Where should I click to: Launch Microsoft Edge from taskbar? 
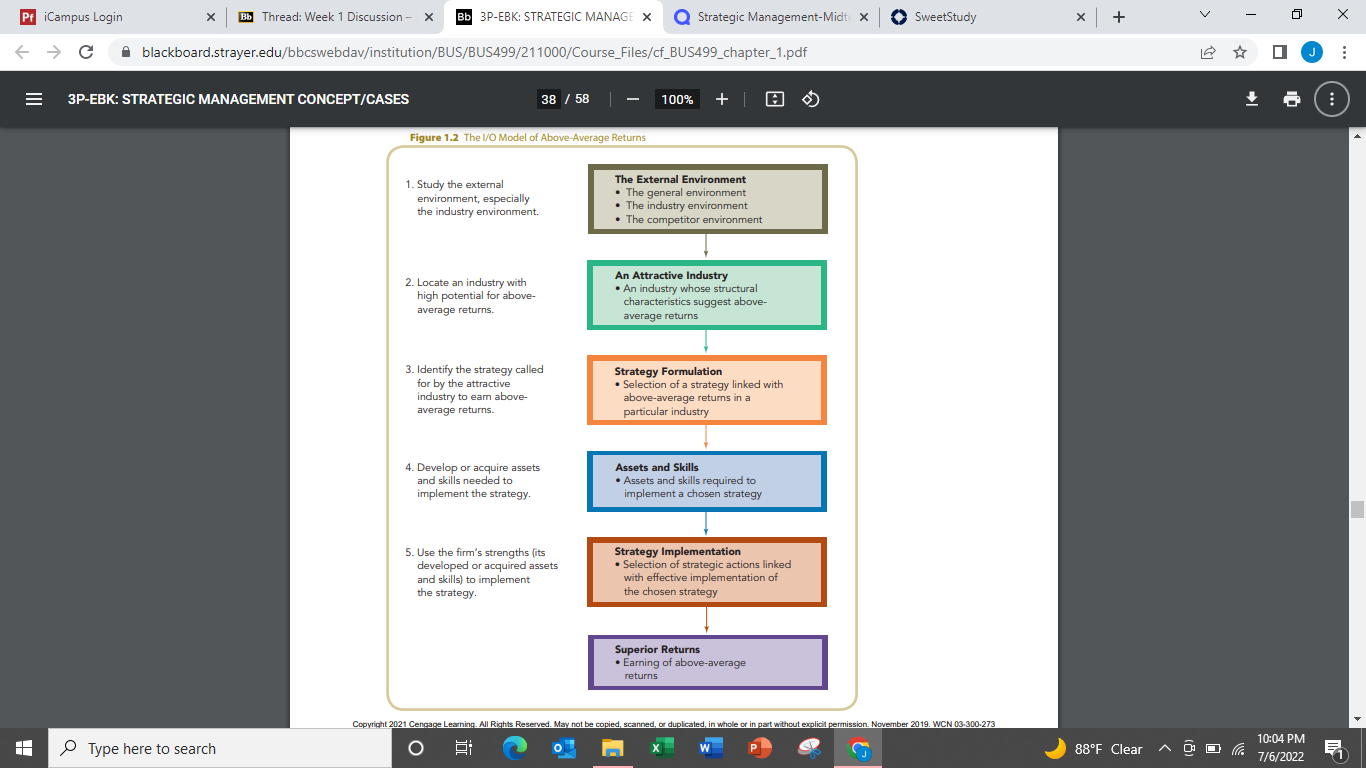515,748
